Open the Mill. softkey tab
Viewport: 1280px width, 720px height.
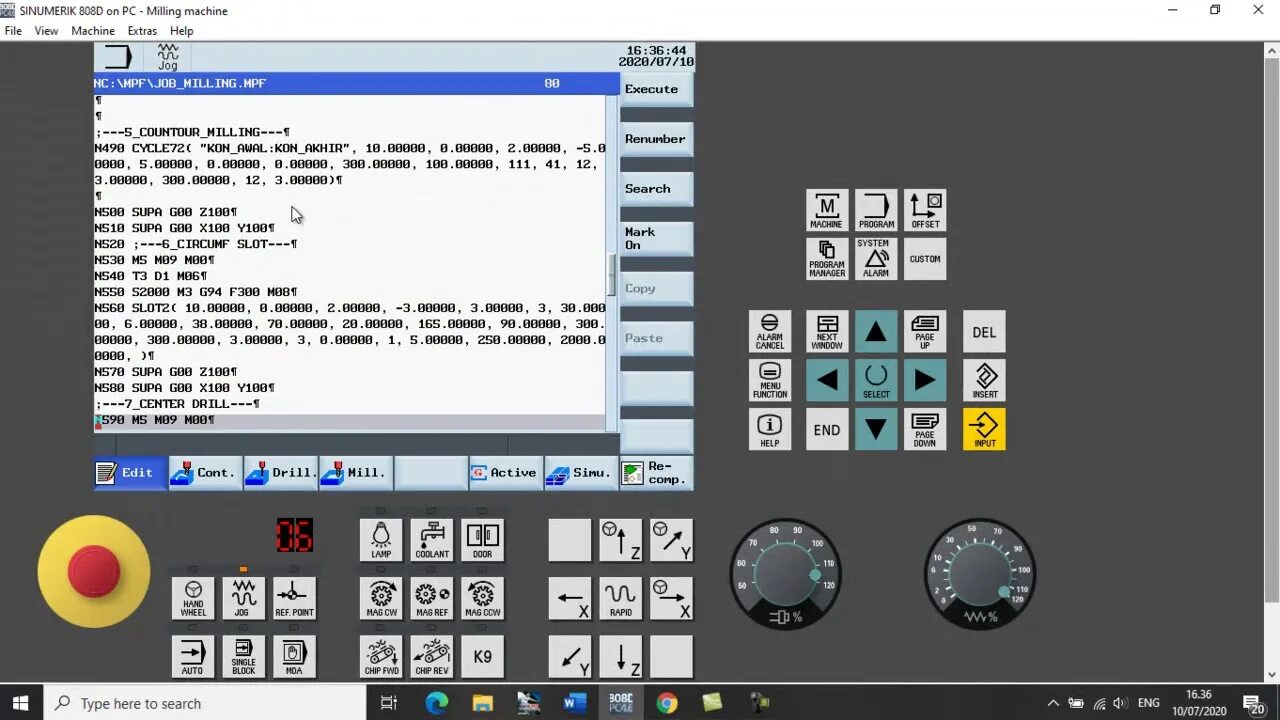pos(355,473)
